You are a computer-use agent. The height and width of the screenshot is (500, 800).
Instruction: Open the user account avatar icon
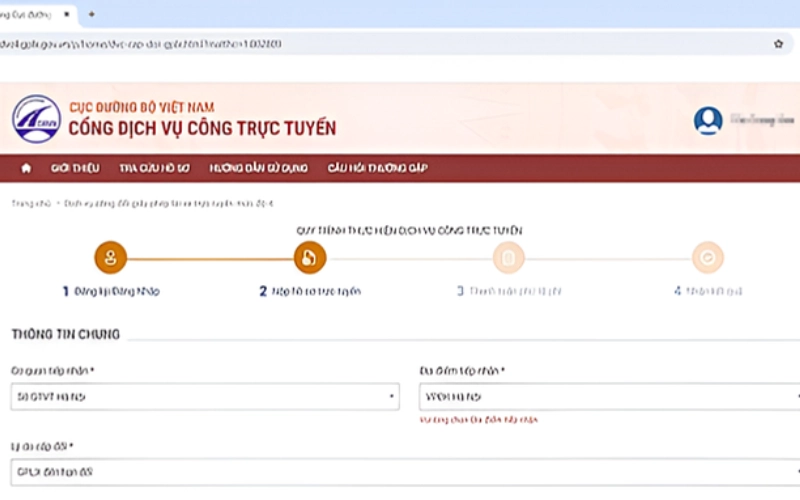click(708, 120)
